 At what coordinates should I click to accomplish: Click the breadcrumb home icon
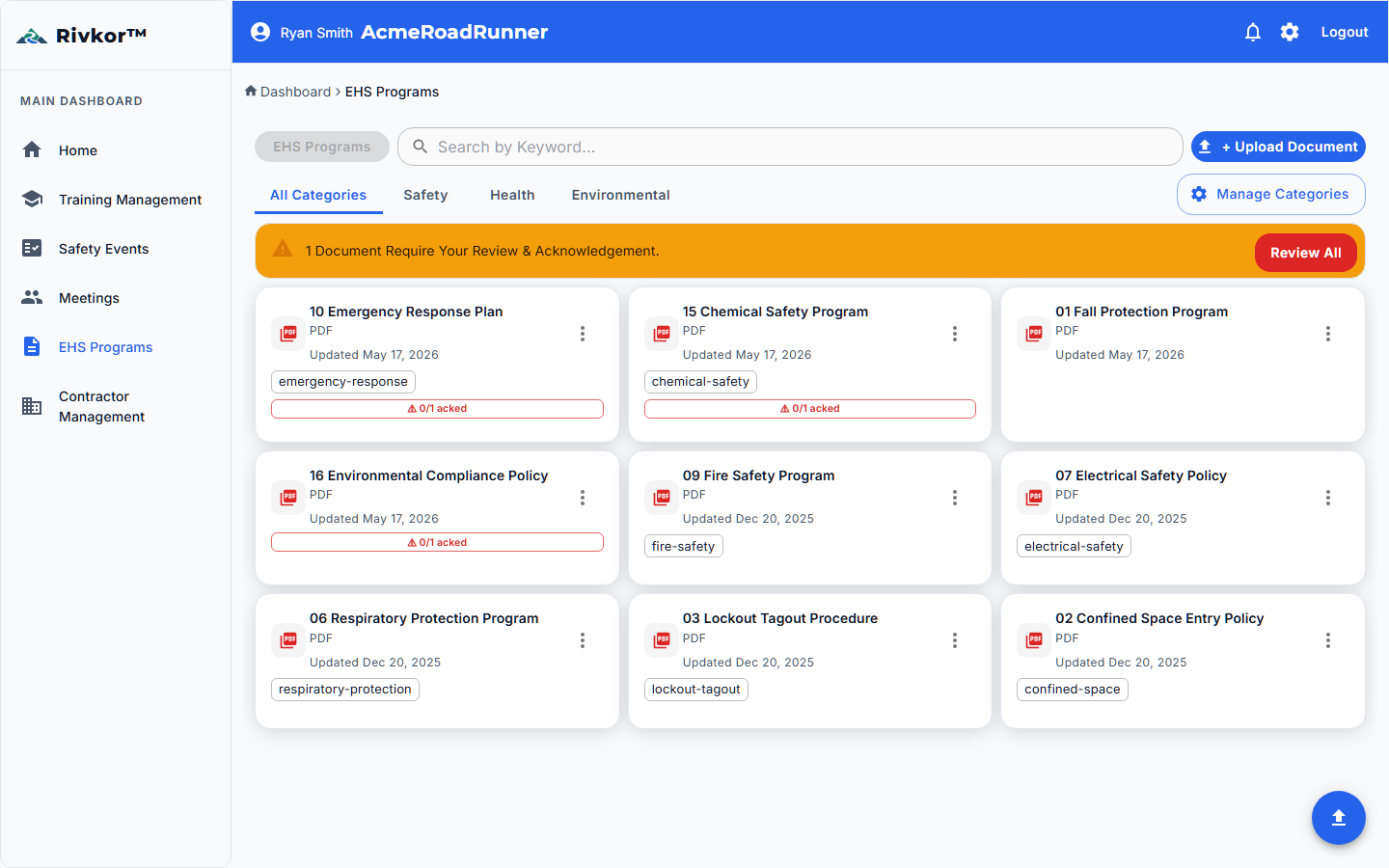click(x=251, y=91)
